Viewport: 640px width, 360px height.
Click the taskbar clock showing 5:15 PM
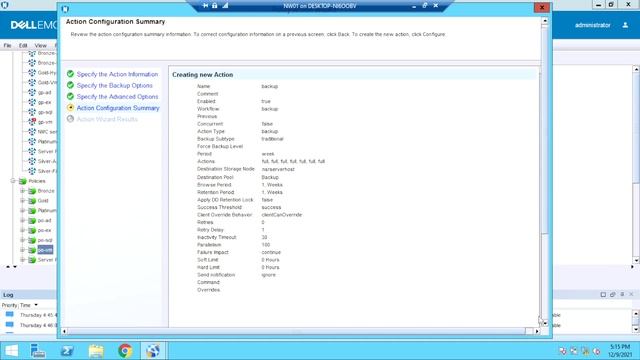tap(620, 351)
